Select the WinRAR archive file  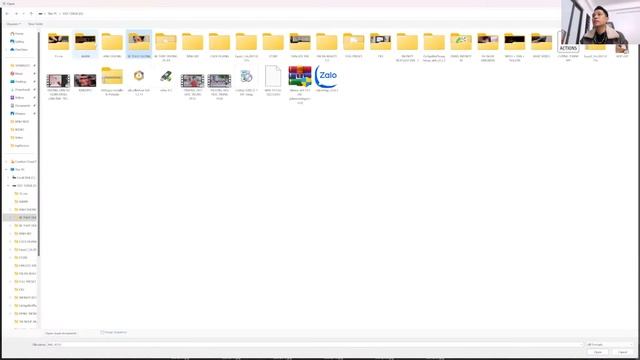point(300,85)
